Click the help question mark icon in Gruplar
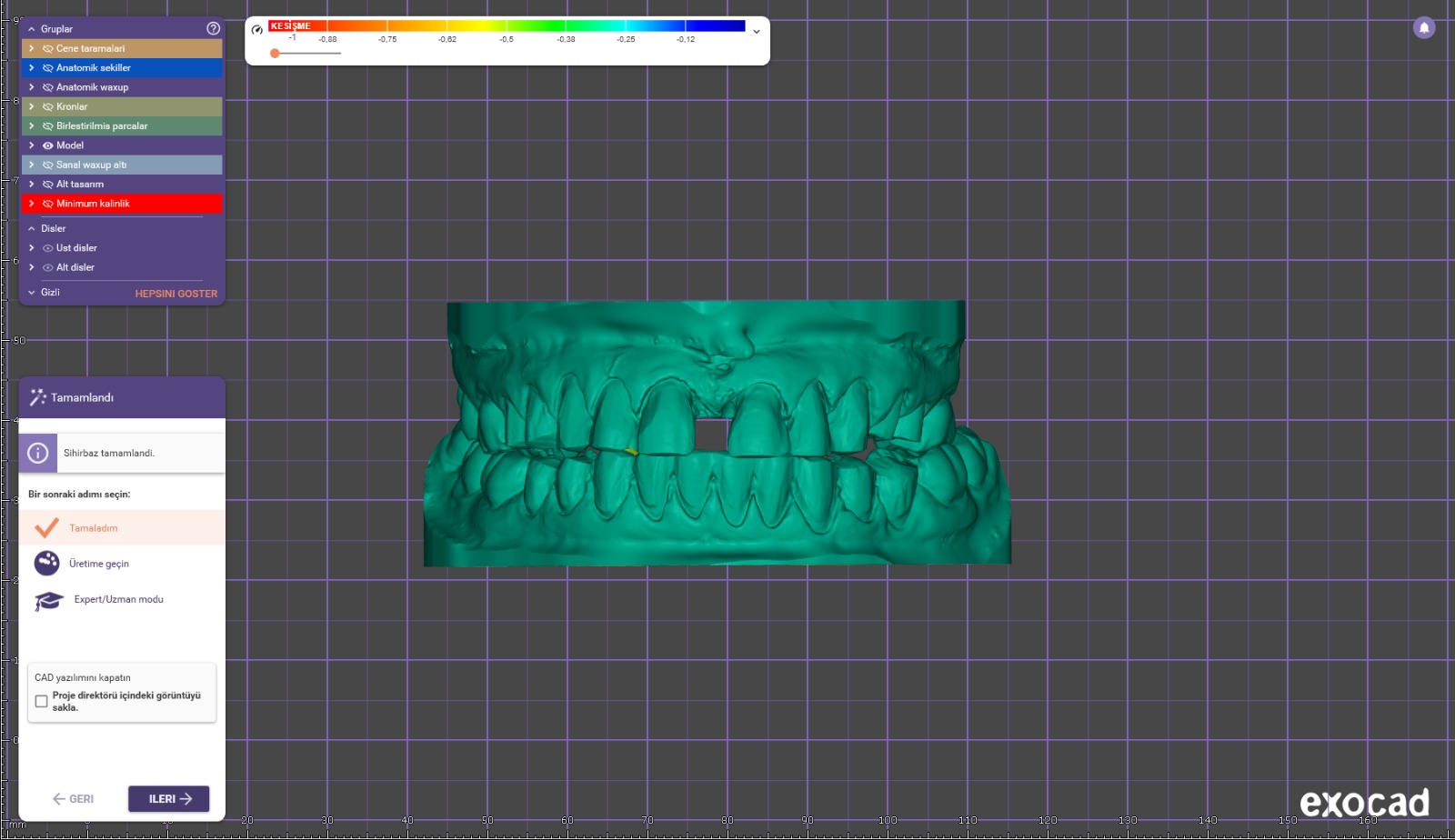 click(213, 28)
